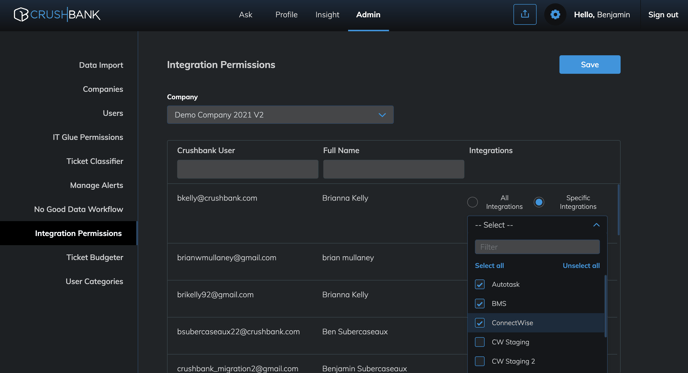Open IT Glue Permissions page
This screenshot has height=373, width=688.
(x=88, y=137)
